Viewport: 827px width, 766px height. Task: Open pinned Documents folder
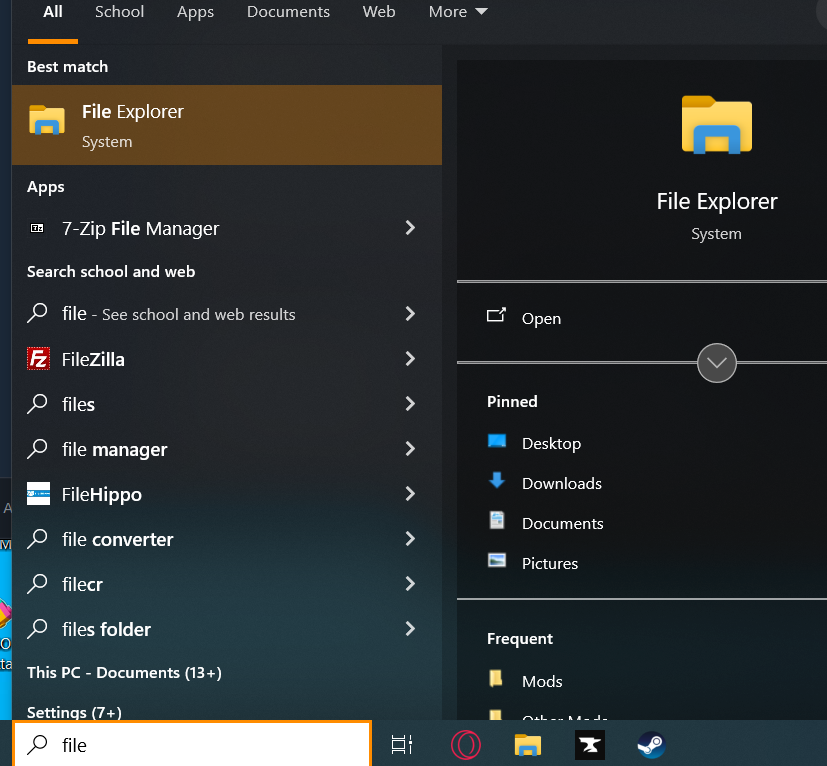(562, 523)
